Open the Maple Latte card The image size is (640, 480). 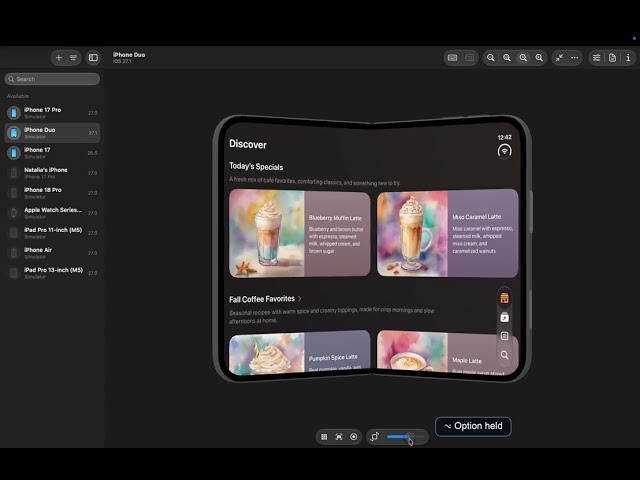click(448, 352)
